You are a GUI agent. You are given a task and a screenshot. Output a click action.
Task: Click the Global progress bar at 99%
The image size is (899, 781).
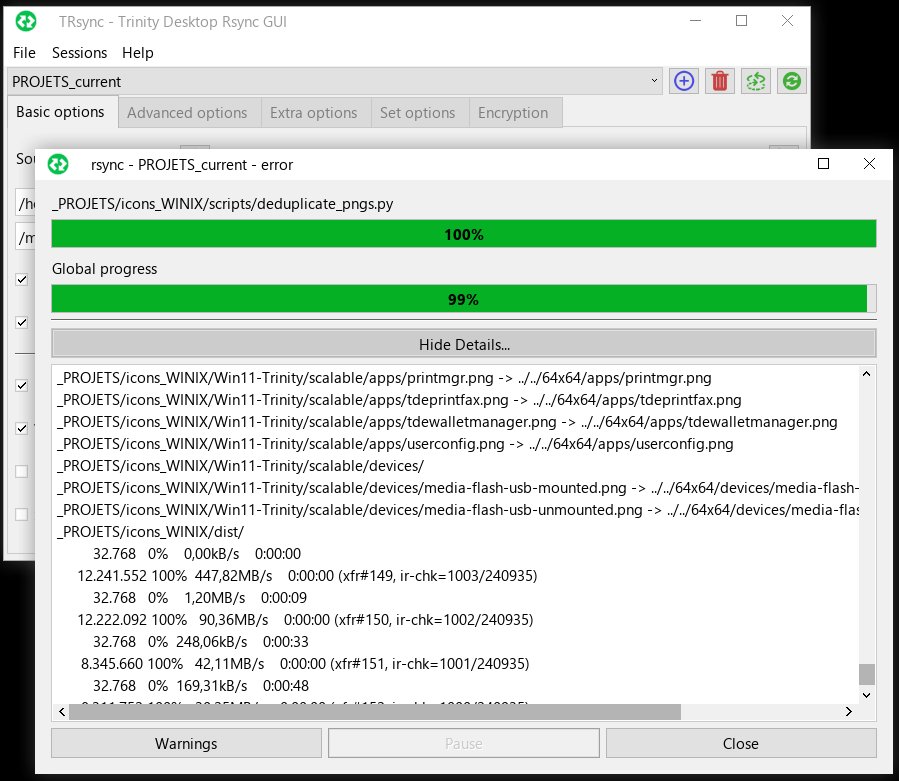(x=464, y=299)
